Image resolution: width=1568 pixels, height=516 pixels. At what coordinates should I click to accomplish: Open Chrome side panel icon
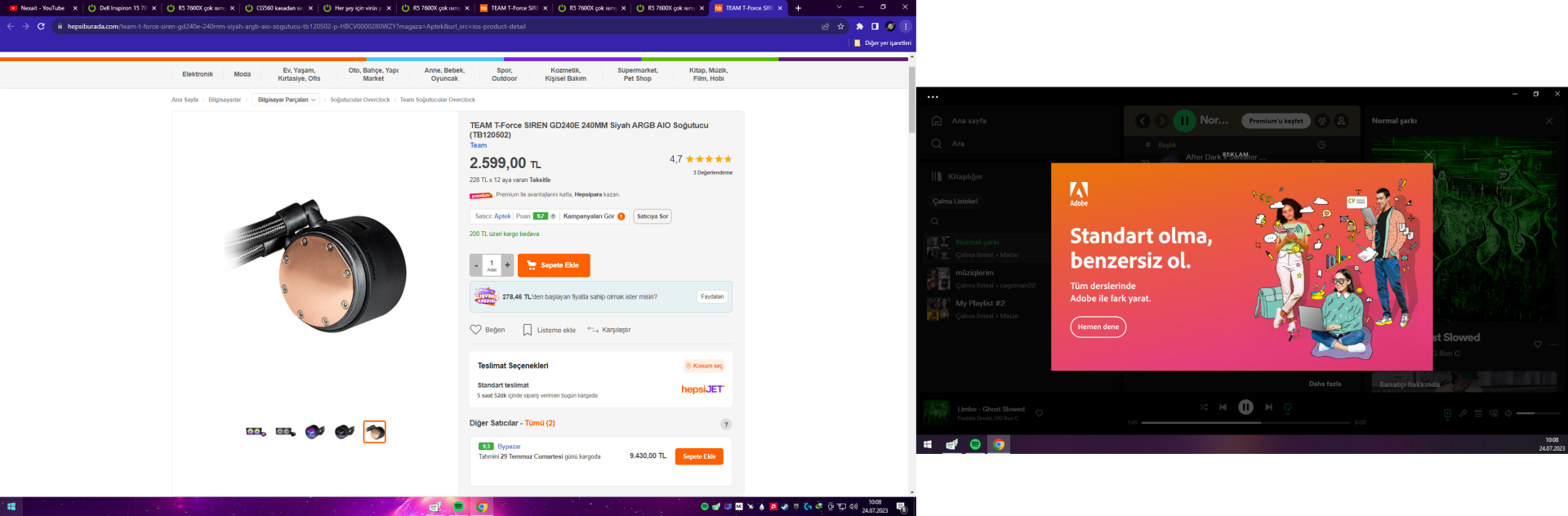pos(875,26)
